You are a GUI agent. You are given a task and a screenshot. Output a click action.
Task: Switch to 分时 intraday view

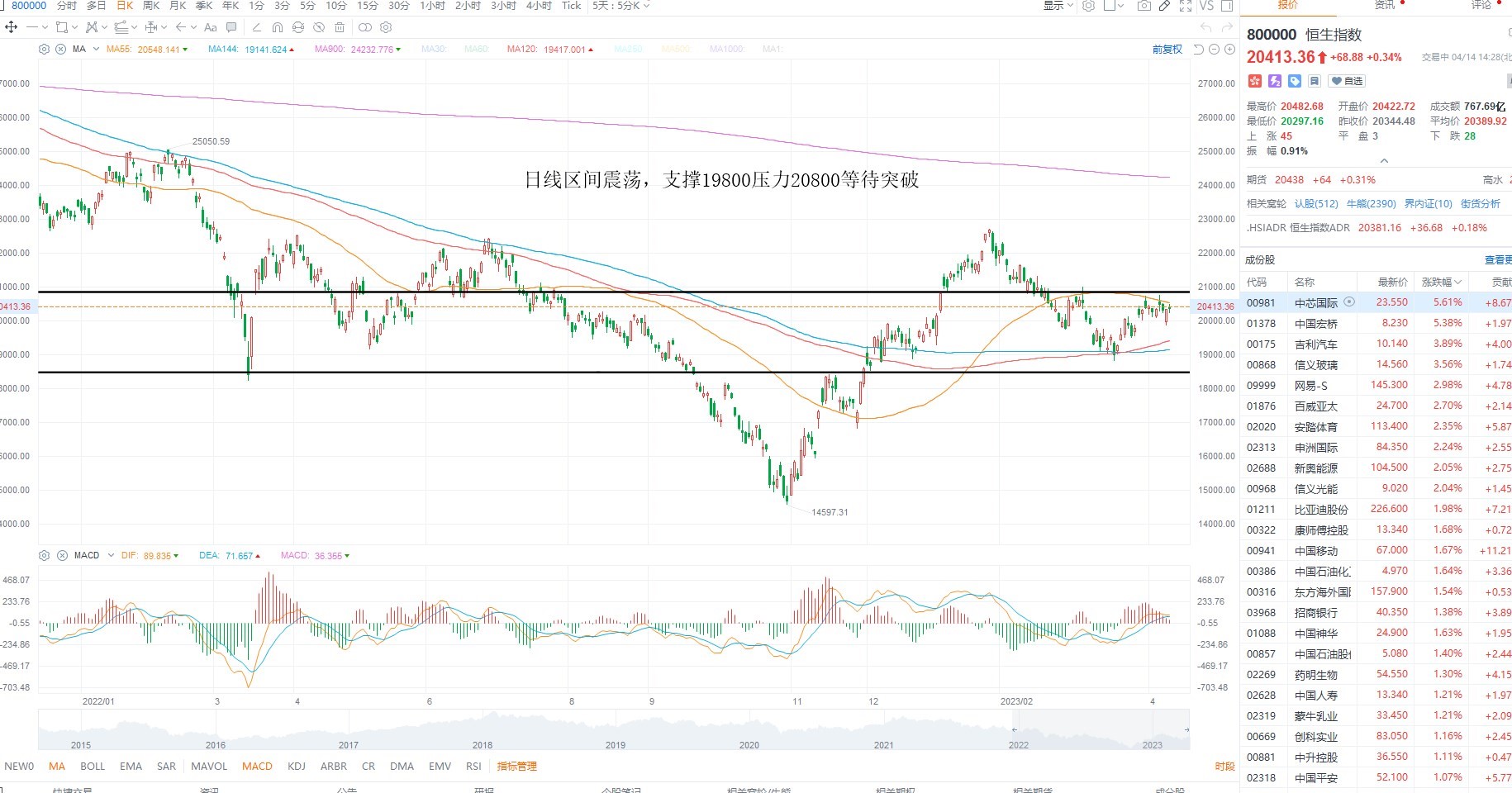point(67,6)
